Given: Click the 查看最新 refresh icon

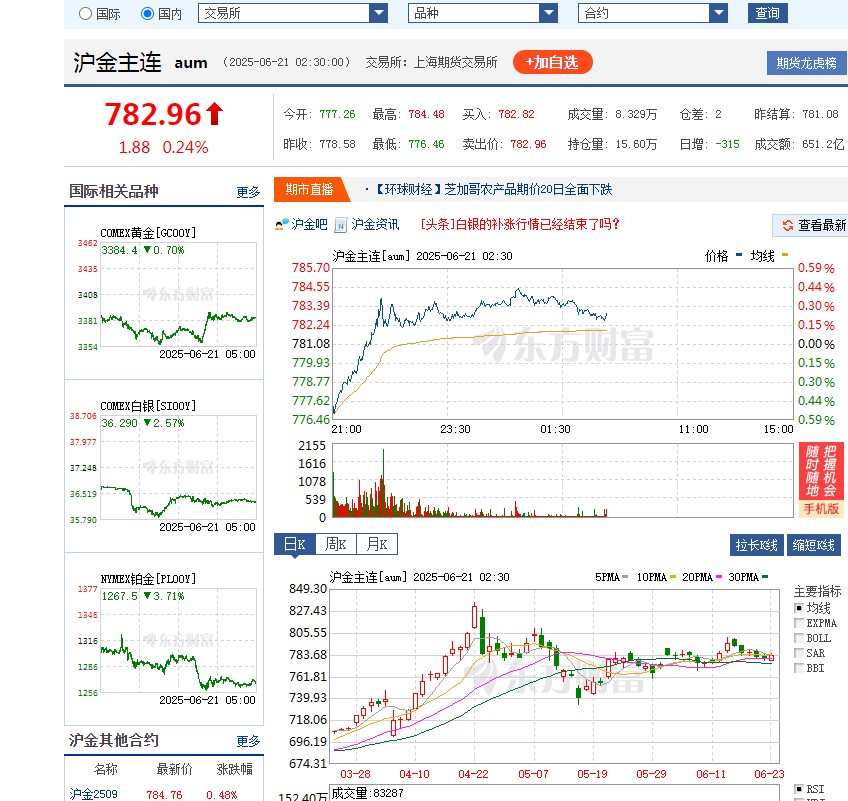Looking at the screenshot, I should click(x=787, y=225).
